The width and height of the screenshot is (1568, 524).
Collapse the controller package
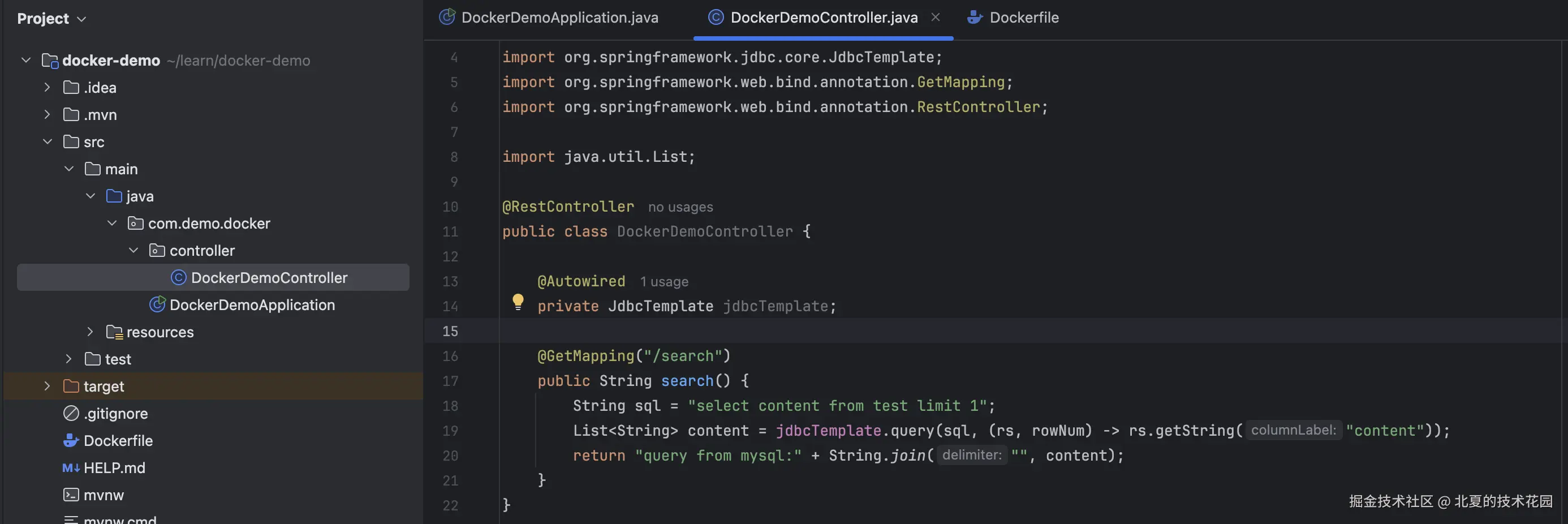point(133,250)
